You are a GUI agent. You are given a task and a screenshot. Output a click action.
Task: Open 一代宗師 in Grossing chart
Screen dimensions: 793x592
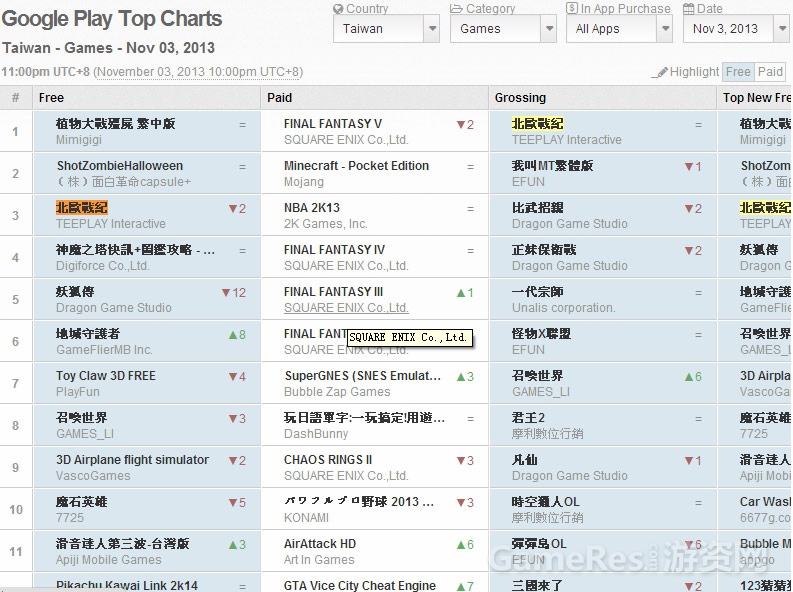(x=537, y=292)
